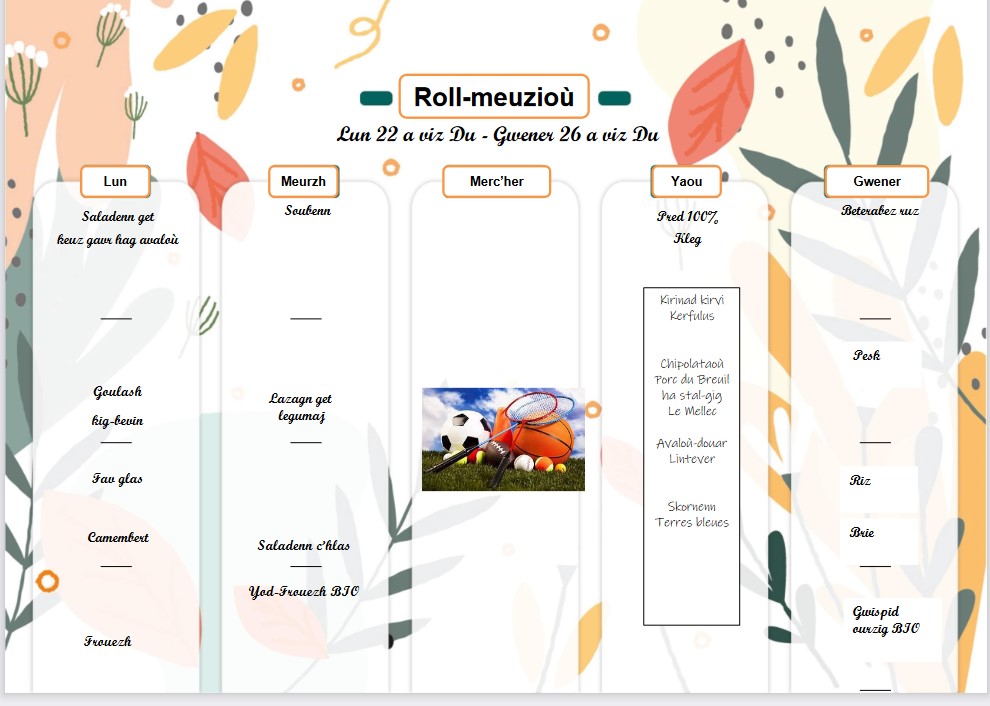Select the Lun day header

coord(115,181)
